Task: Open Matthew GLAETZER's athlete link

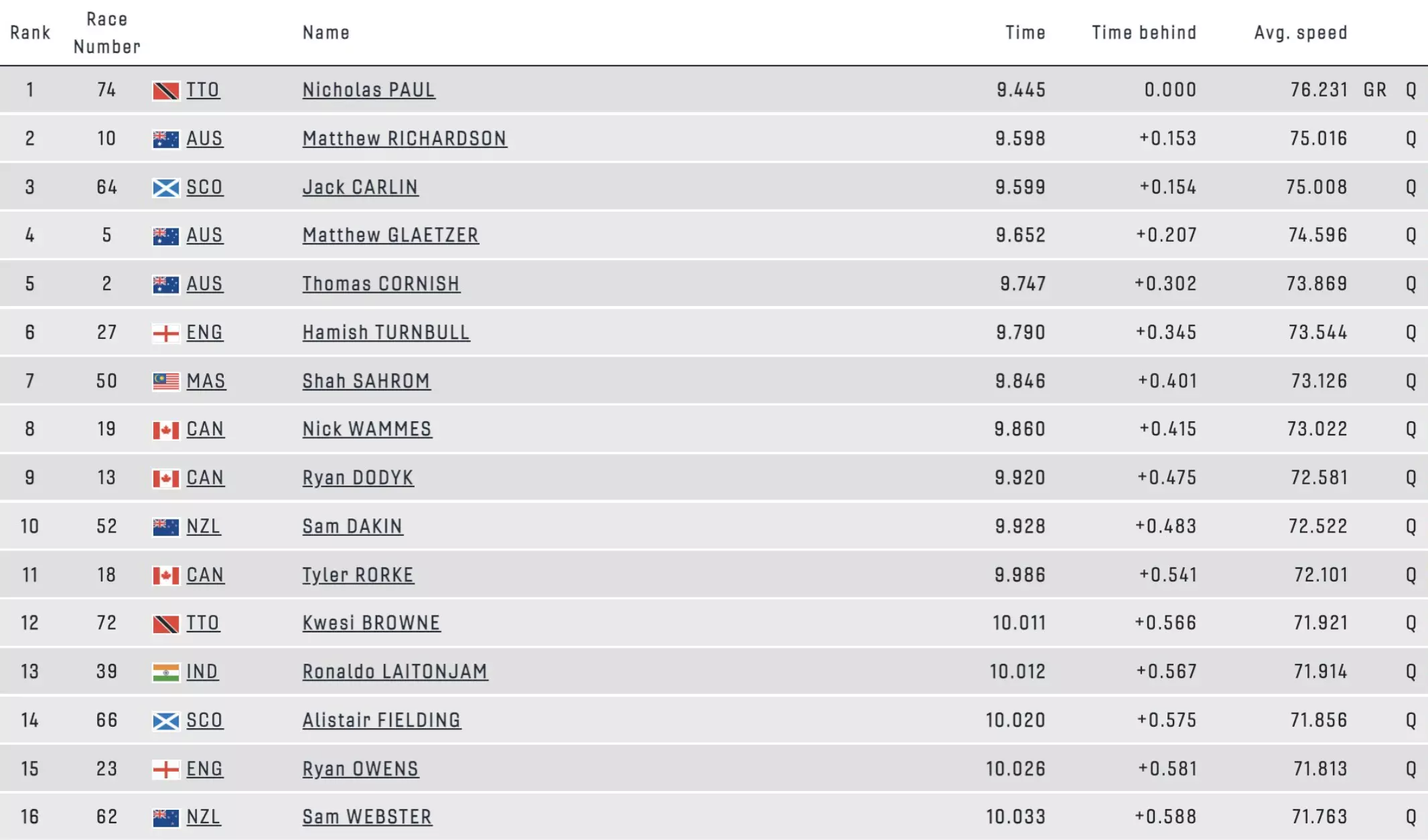Action: 390,235
